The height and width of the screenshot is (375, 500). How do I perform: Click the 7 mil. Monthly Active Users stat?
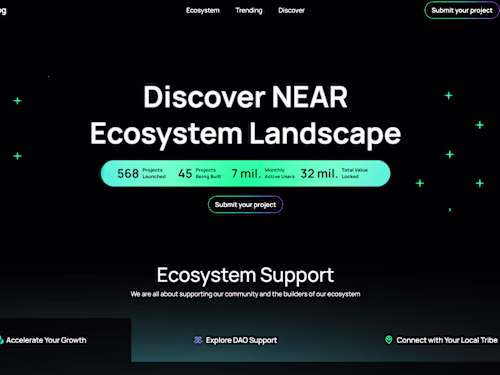pos(263,173)
